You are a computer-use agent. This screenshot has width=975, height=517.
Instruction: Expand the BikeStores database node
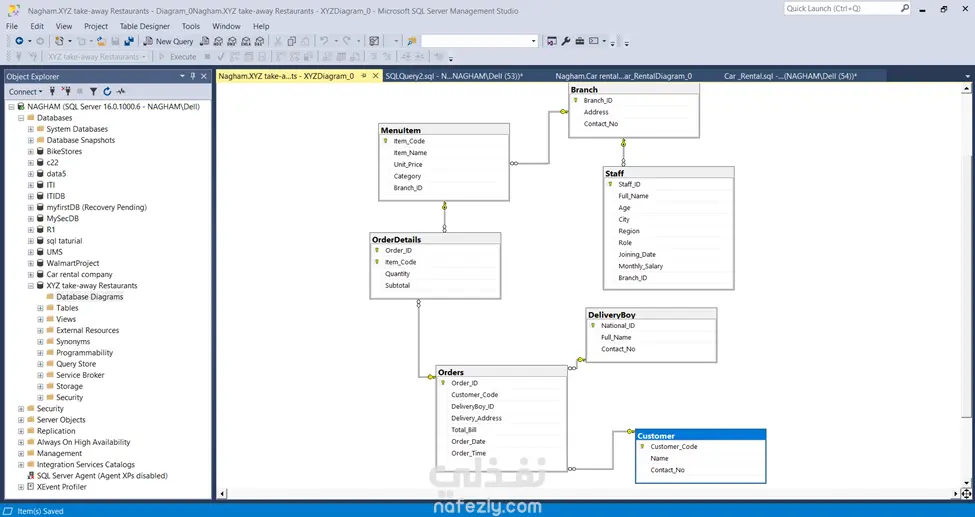point(31,151)
